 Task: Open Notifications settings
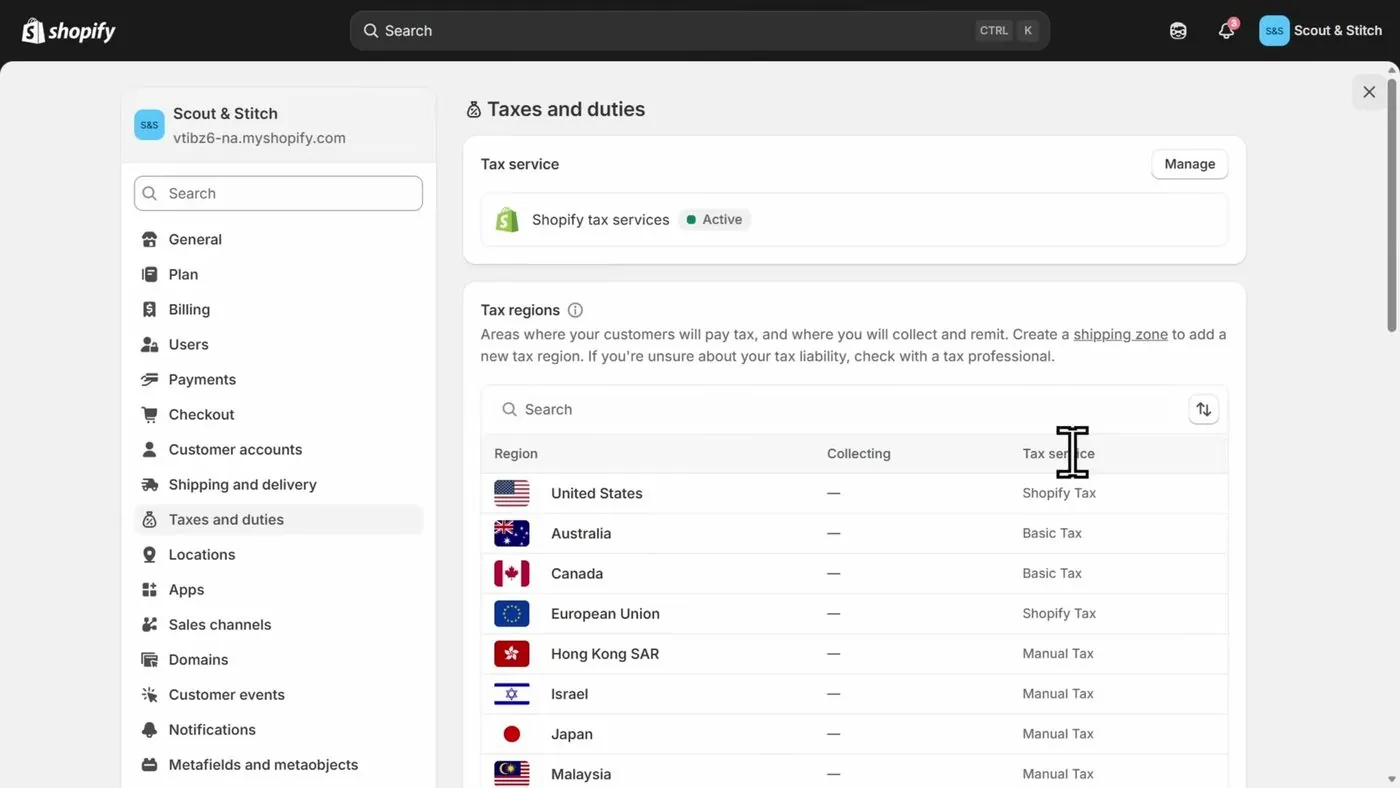point(278,729)
